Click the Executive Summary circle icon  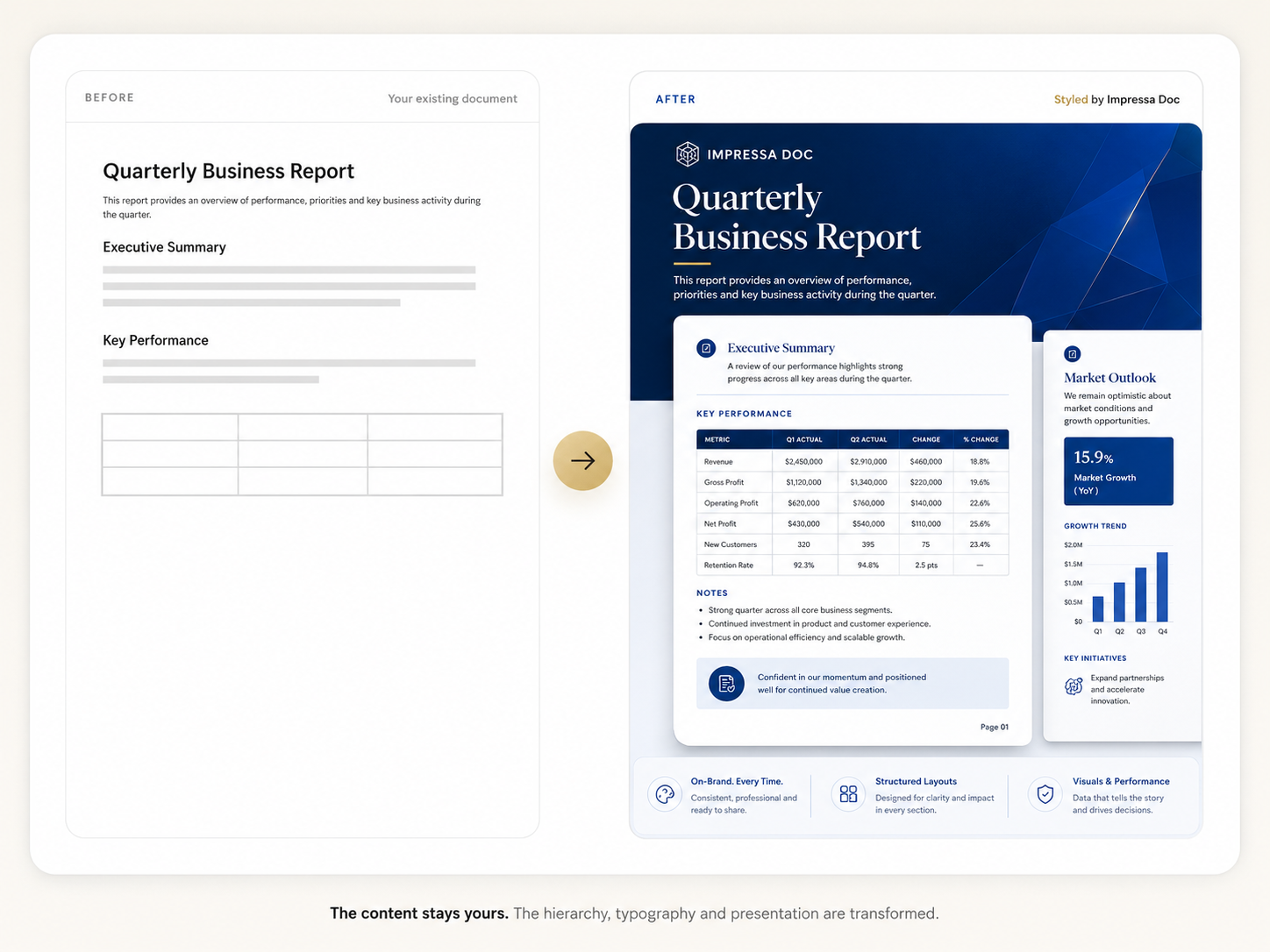point(706,348)
